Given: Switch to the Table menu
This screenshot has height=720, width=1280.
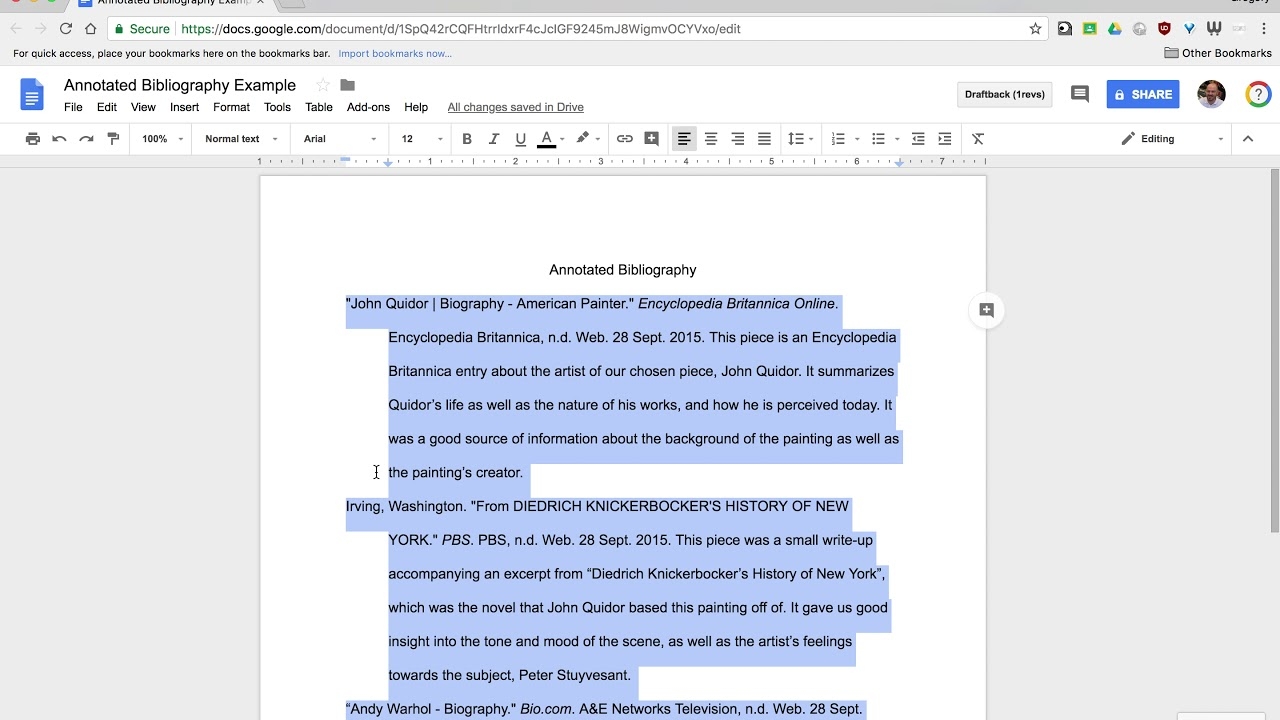Looking at the screenshot, I should (x=318, y=107).
